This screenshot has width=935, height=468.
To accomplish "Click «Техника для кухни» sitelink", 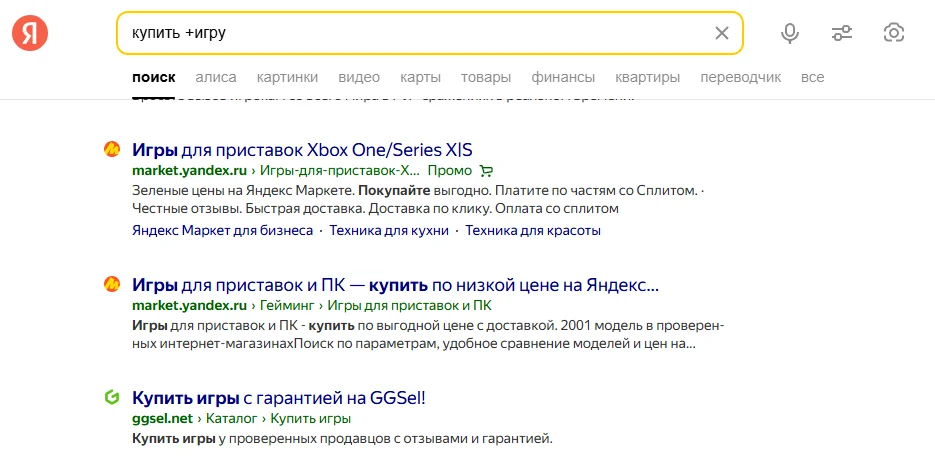I will tap(386, 230).
